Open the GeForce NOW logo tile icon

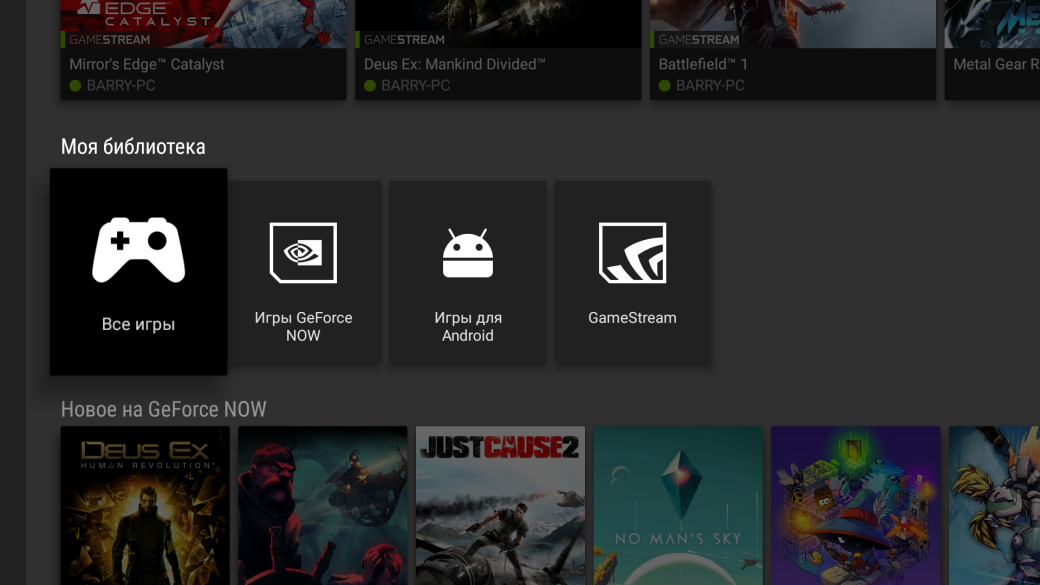pos(303,253)
